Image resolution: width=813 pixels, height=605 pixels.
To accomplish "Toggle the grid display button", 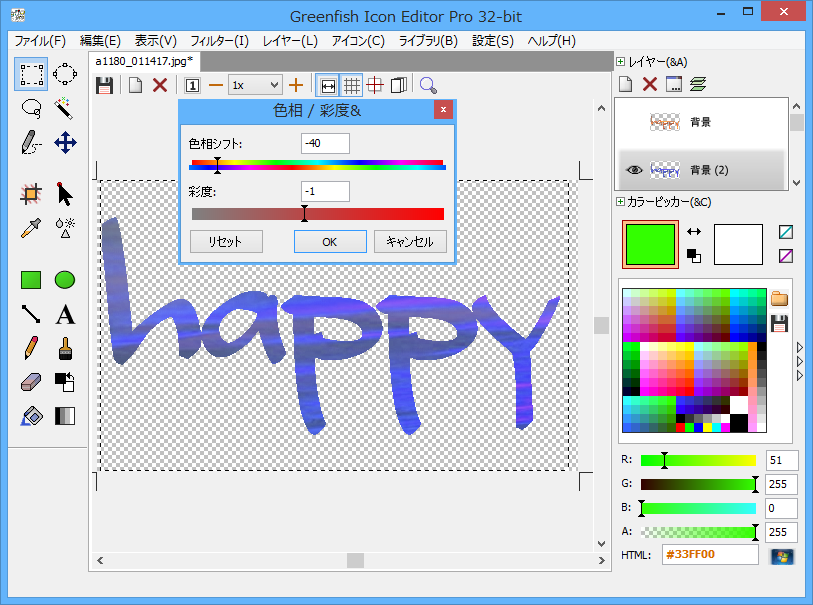I will click(352, 85).
